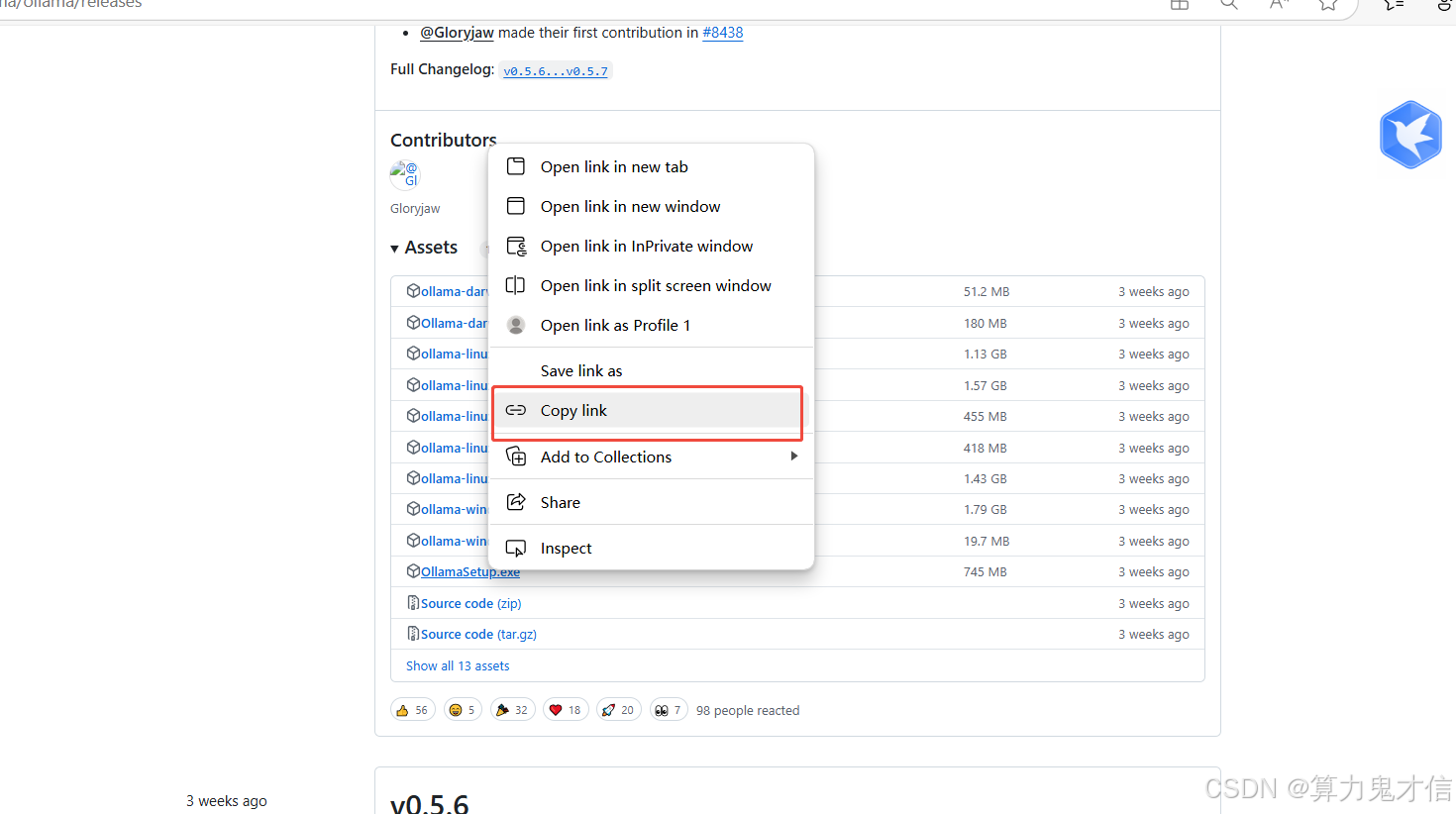Download the Source code (zip) link
The image size is (1456, 814).
471,603
